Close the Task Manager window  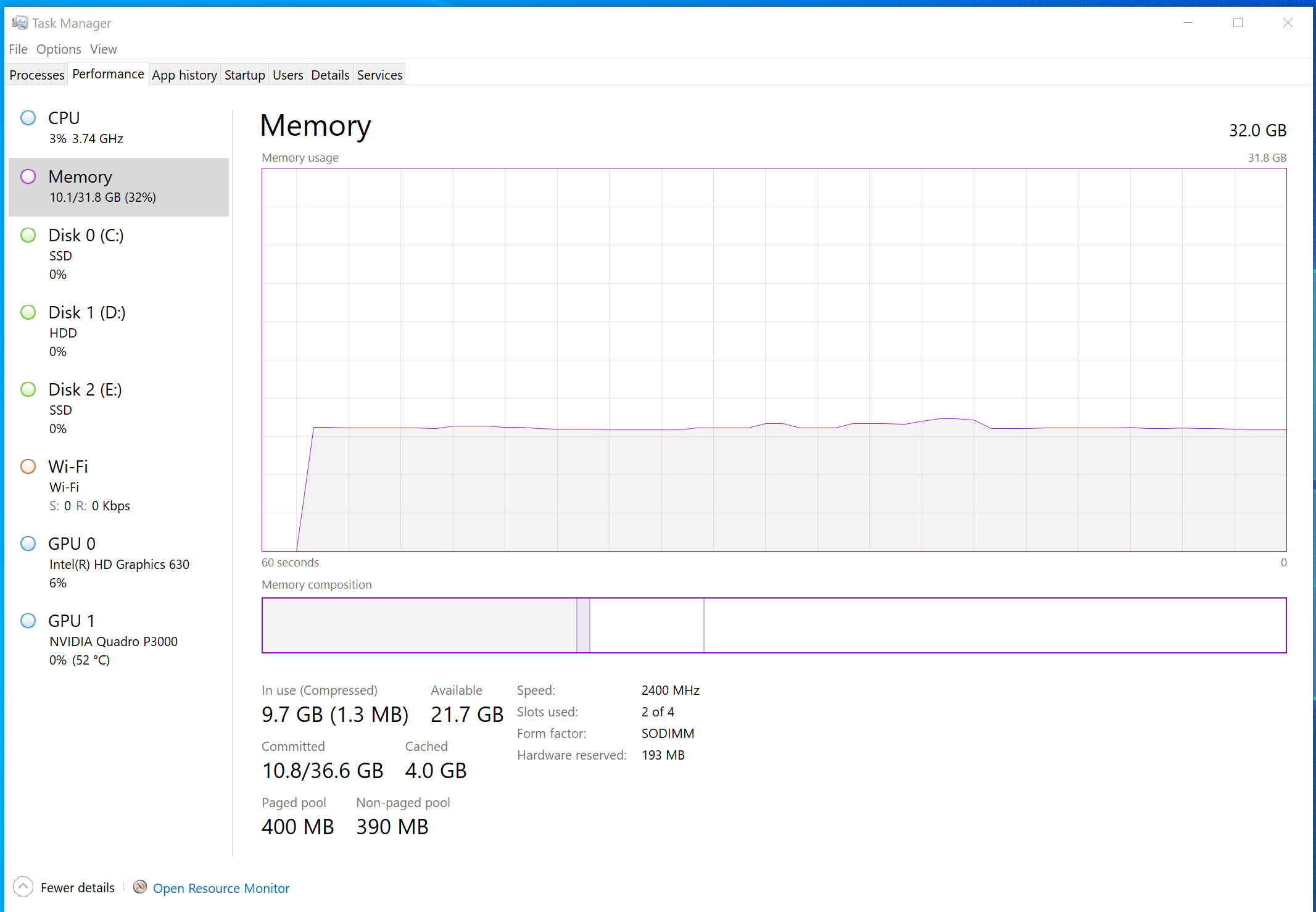tap(1288, 23)
